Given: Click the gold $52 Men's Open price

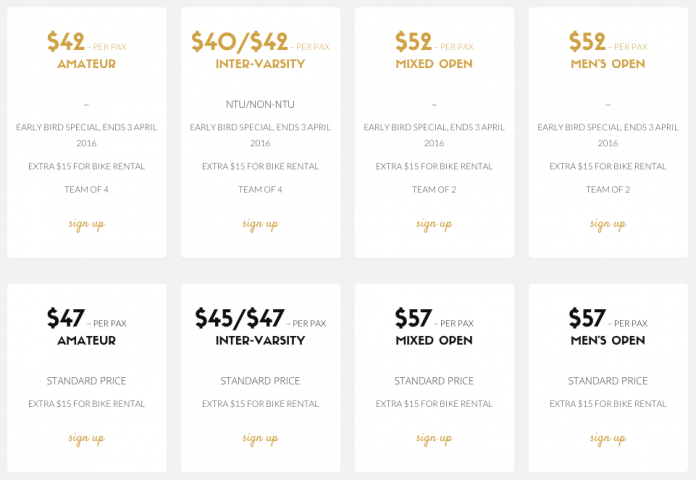Looking at the screenshot, I should tap(587, 42).
